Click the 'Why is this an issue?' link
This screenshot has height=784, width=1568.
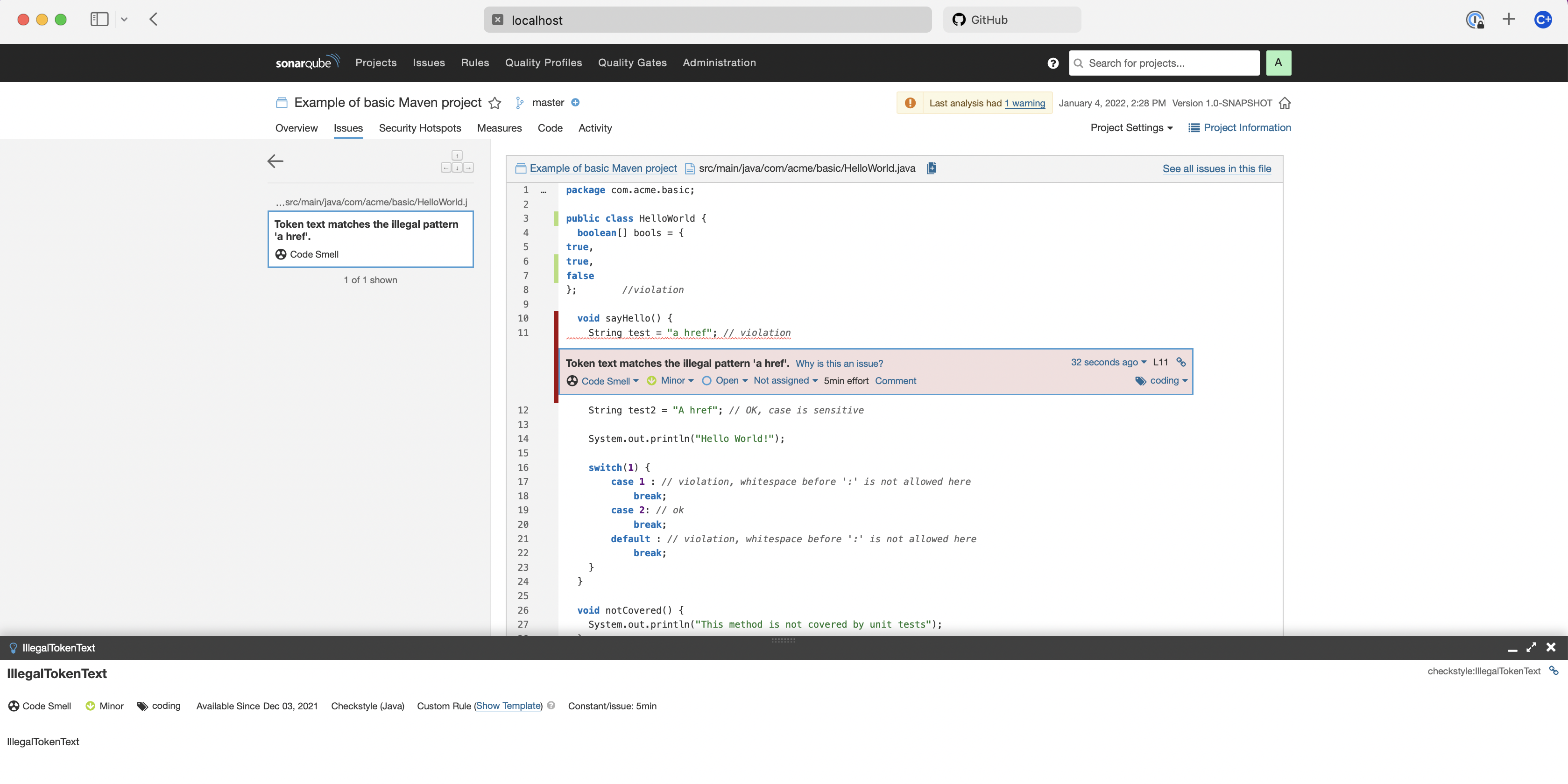coord(839,363)
